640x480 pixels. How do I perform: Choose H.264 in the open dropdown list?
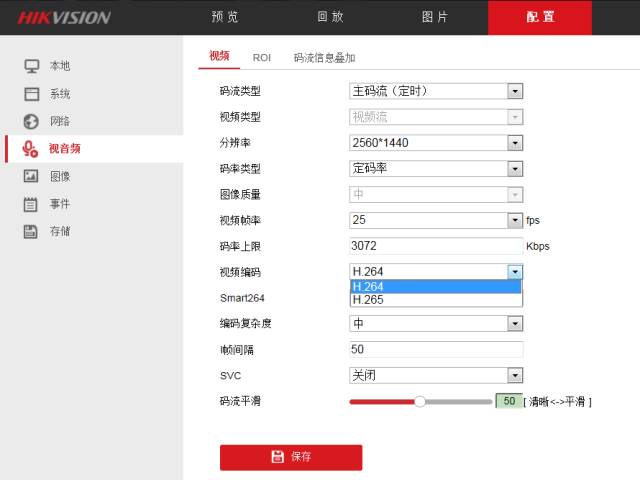435,286
